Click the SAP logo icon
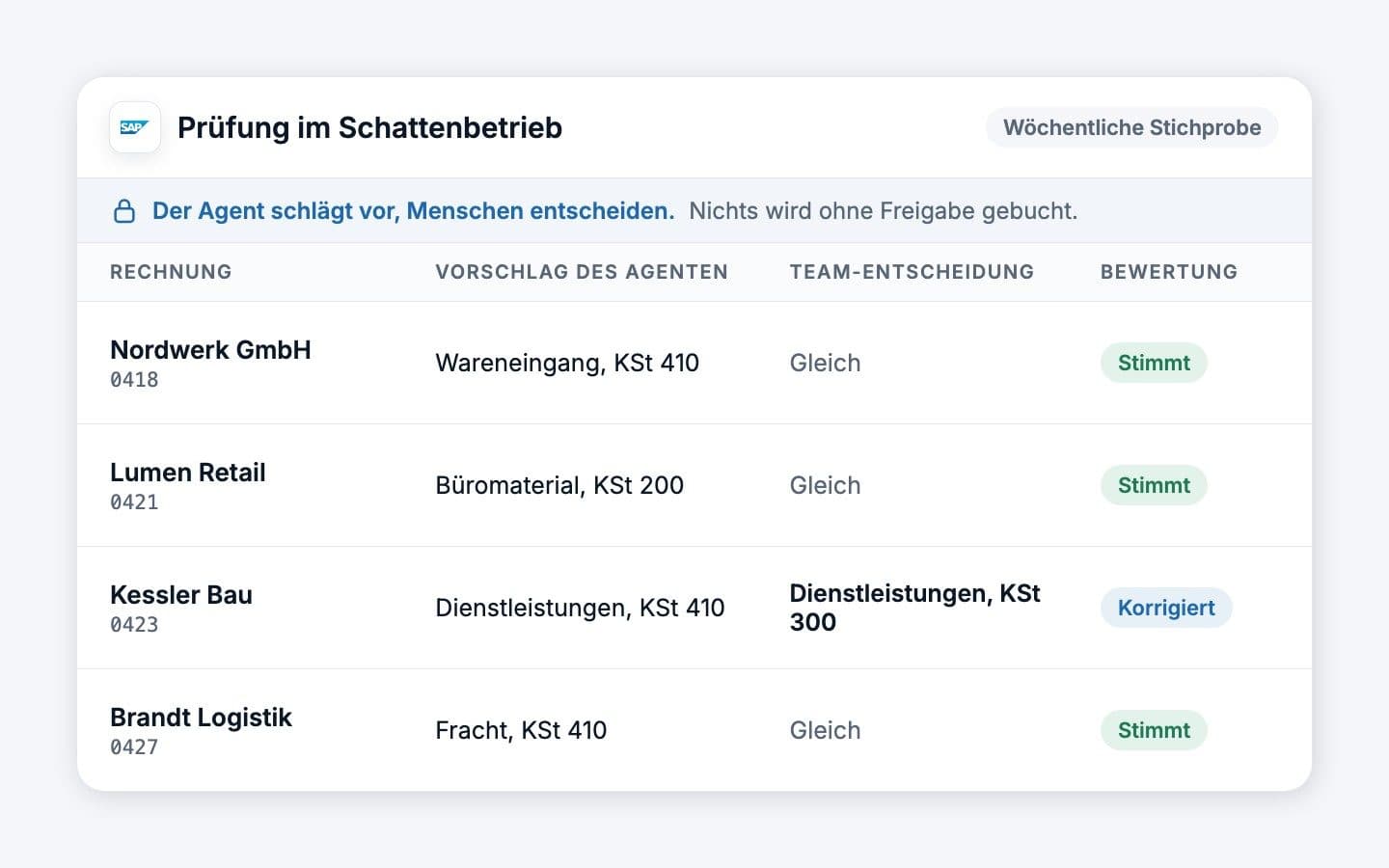The width and height of the screenshot is (1389, 868). pos(135,127)
